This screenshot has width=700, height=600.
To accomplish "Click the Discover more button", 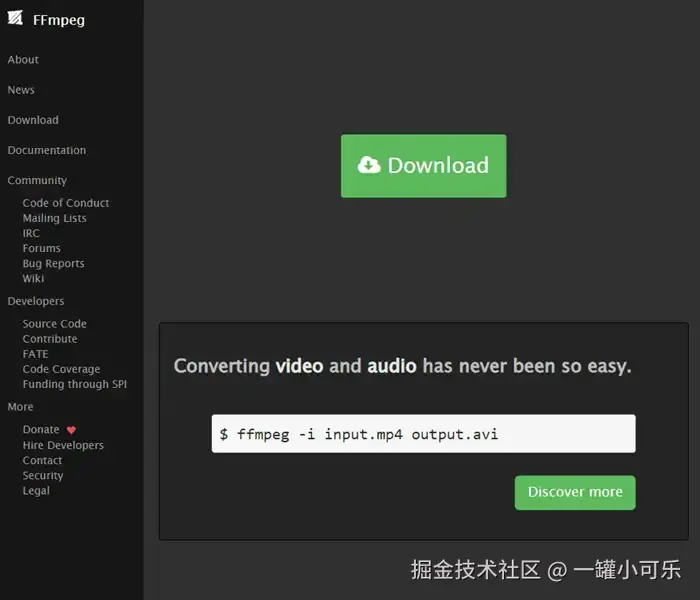I will point(575,492).
